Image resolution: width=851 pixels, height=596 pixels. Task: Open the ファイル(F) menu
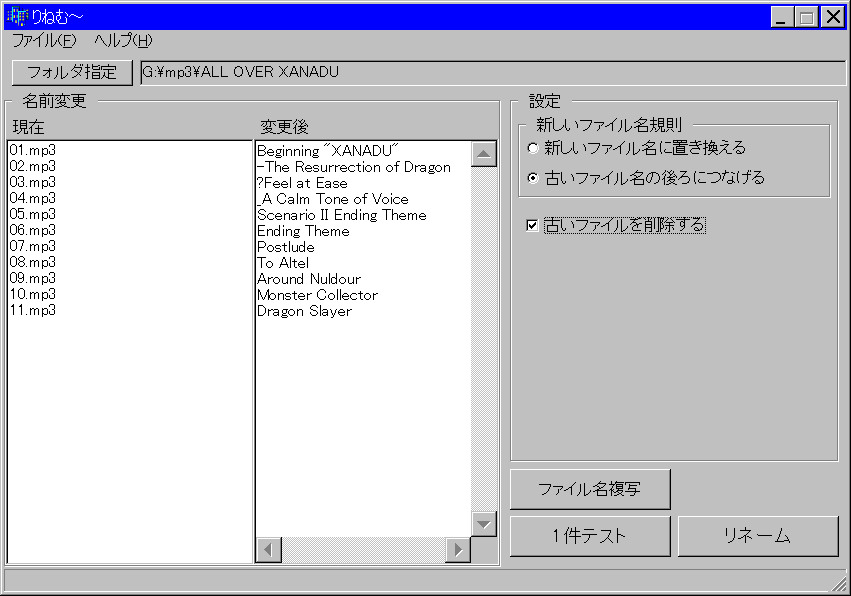tap(44, 41)
